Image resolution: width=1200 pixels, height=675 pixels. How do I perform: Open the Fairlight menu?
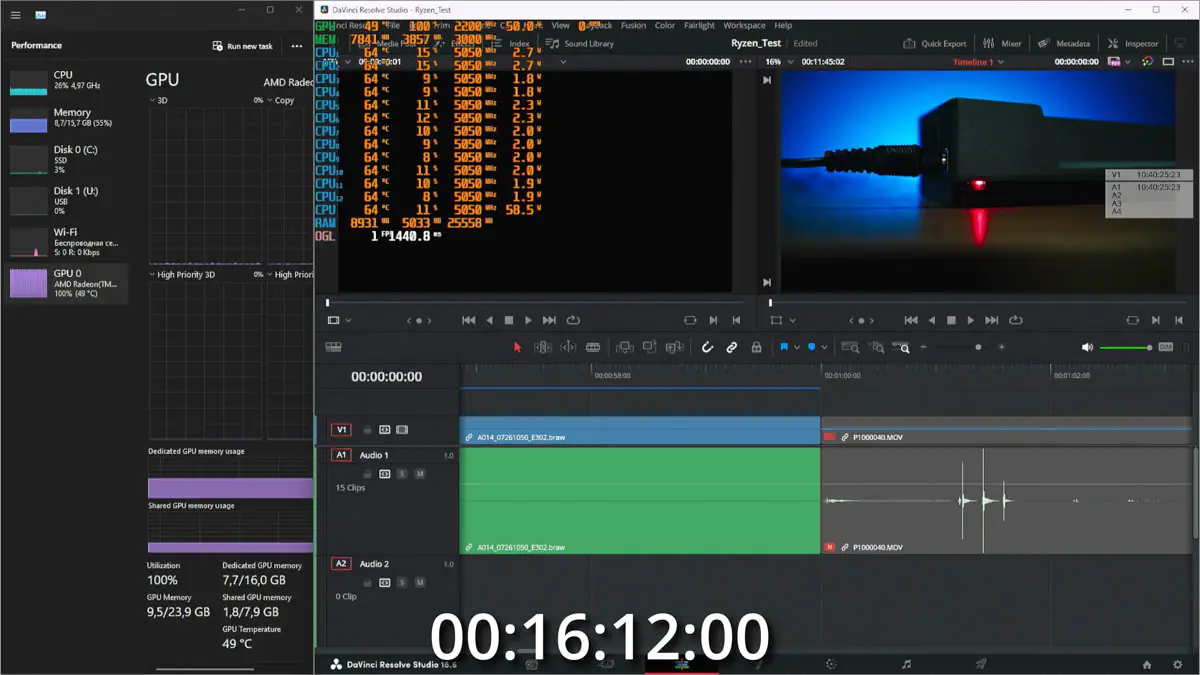(700, 25)
